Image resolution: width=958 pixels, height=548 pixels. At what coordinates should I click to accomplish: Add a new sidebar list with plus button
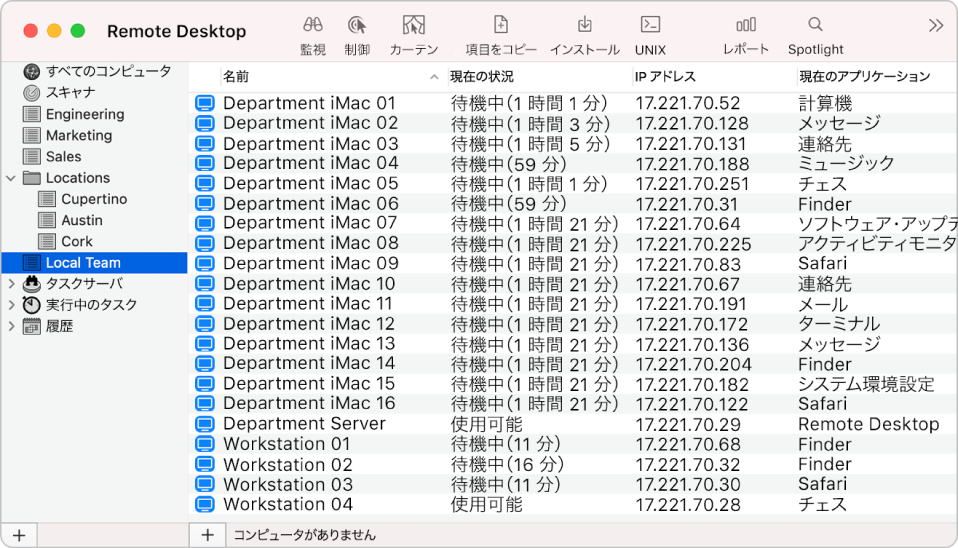click(x=19, y=536)
